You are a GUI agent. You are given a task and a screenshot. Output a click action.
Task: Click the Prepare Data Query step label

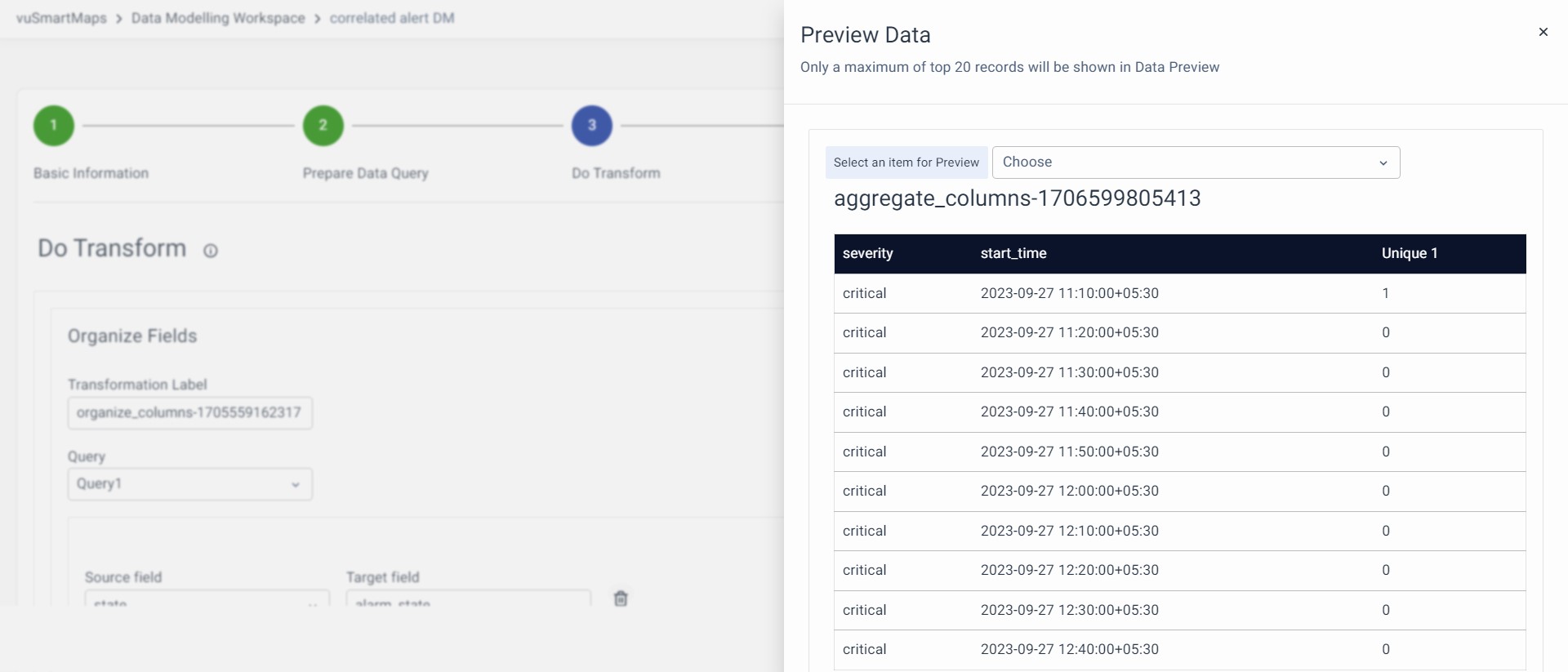coord(365,173)
